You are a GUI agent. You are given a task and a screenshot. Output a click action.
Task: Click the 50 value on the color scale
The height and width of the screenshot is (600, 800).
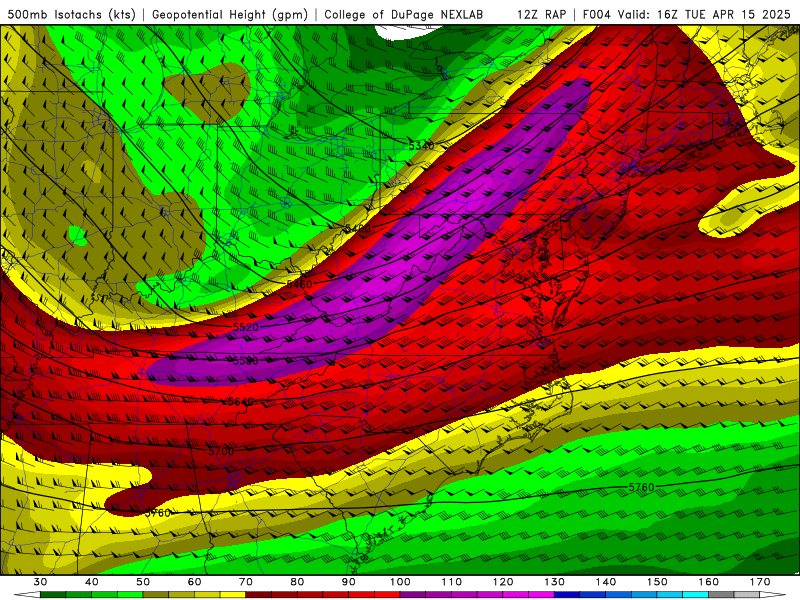pyautogui.click(x=143, y=582)
